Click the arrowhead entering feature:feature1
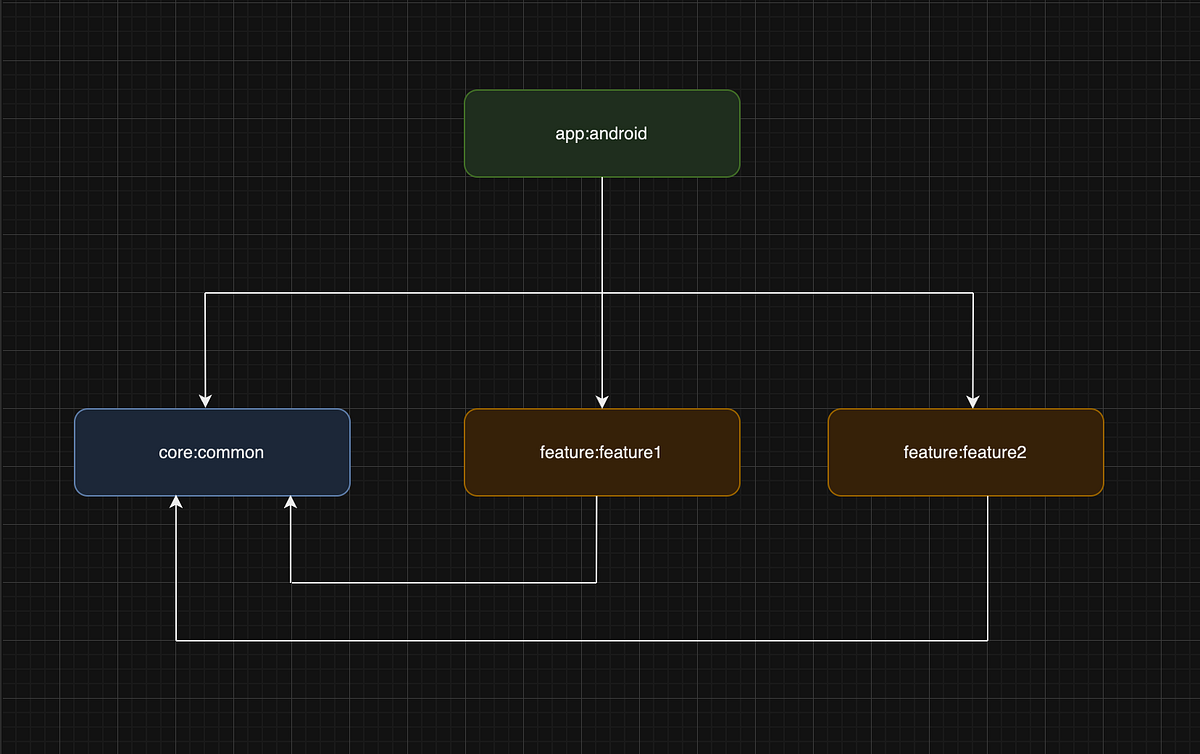This screenshot has width=1200, height=754. click(601, 403)
